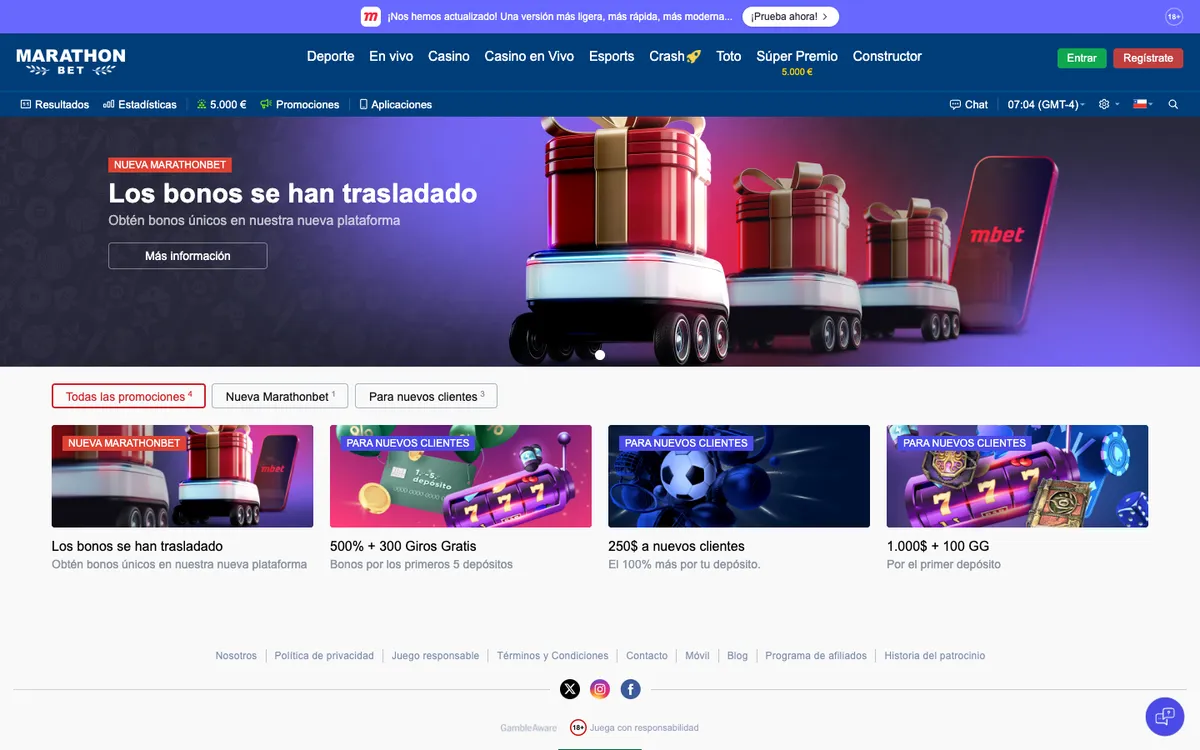Click the red 'm' app icon in banner
The height and width of the screenshot is (750, 1200).
(371, 17)
